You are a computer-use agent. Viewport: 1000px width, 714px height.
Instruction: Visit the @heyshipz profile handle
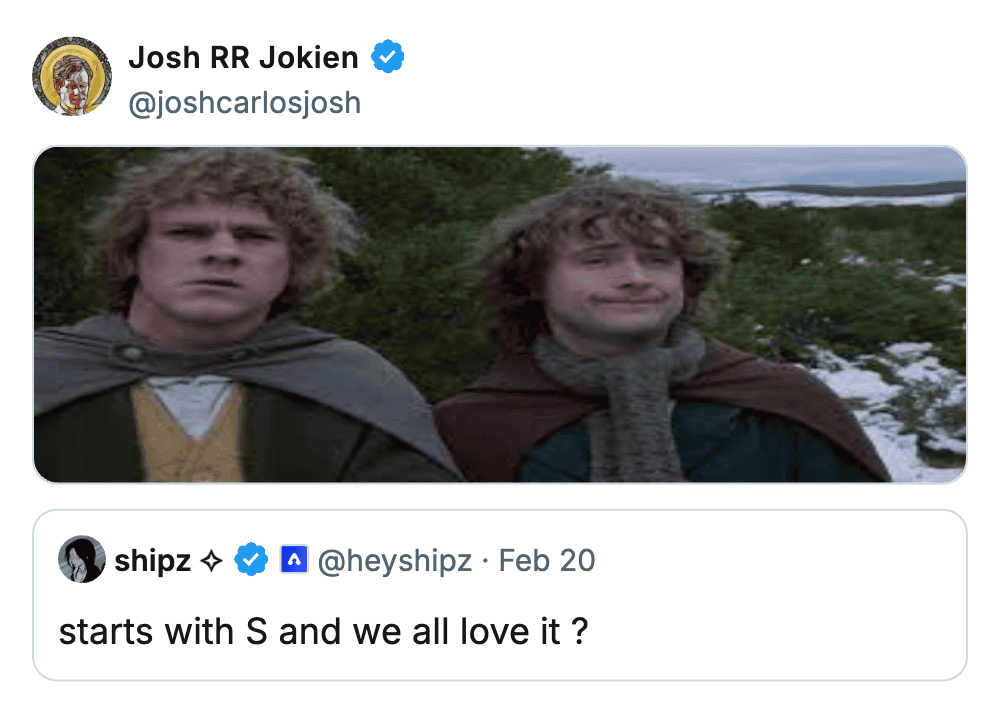(394, 561)
